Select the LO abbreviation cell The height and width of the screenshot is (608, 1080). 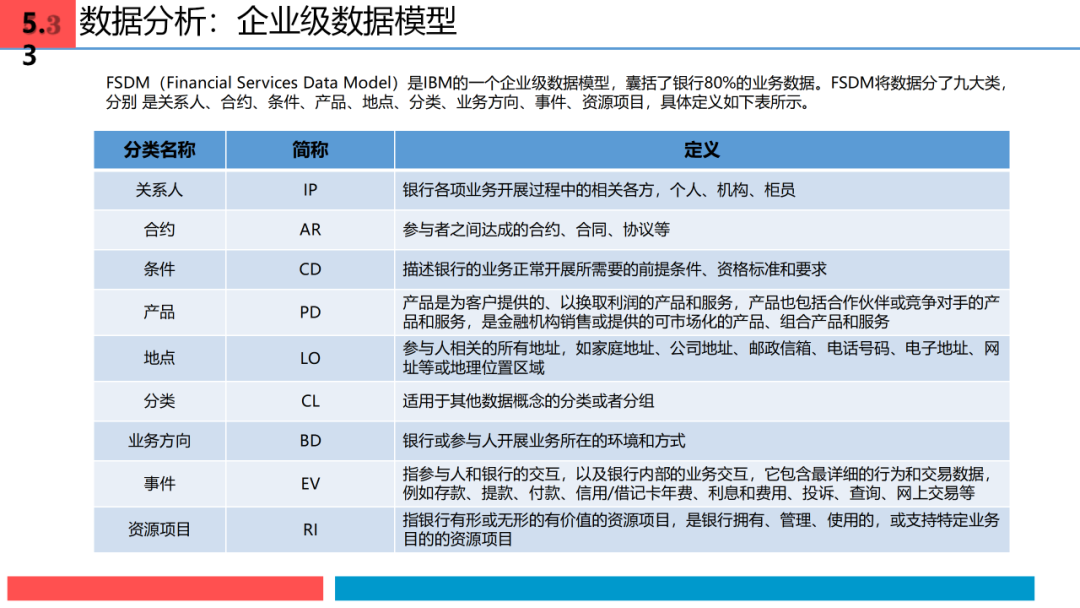310,359
